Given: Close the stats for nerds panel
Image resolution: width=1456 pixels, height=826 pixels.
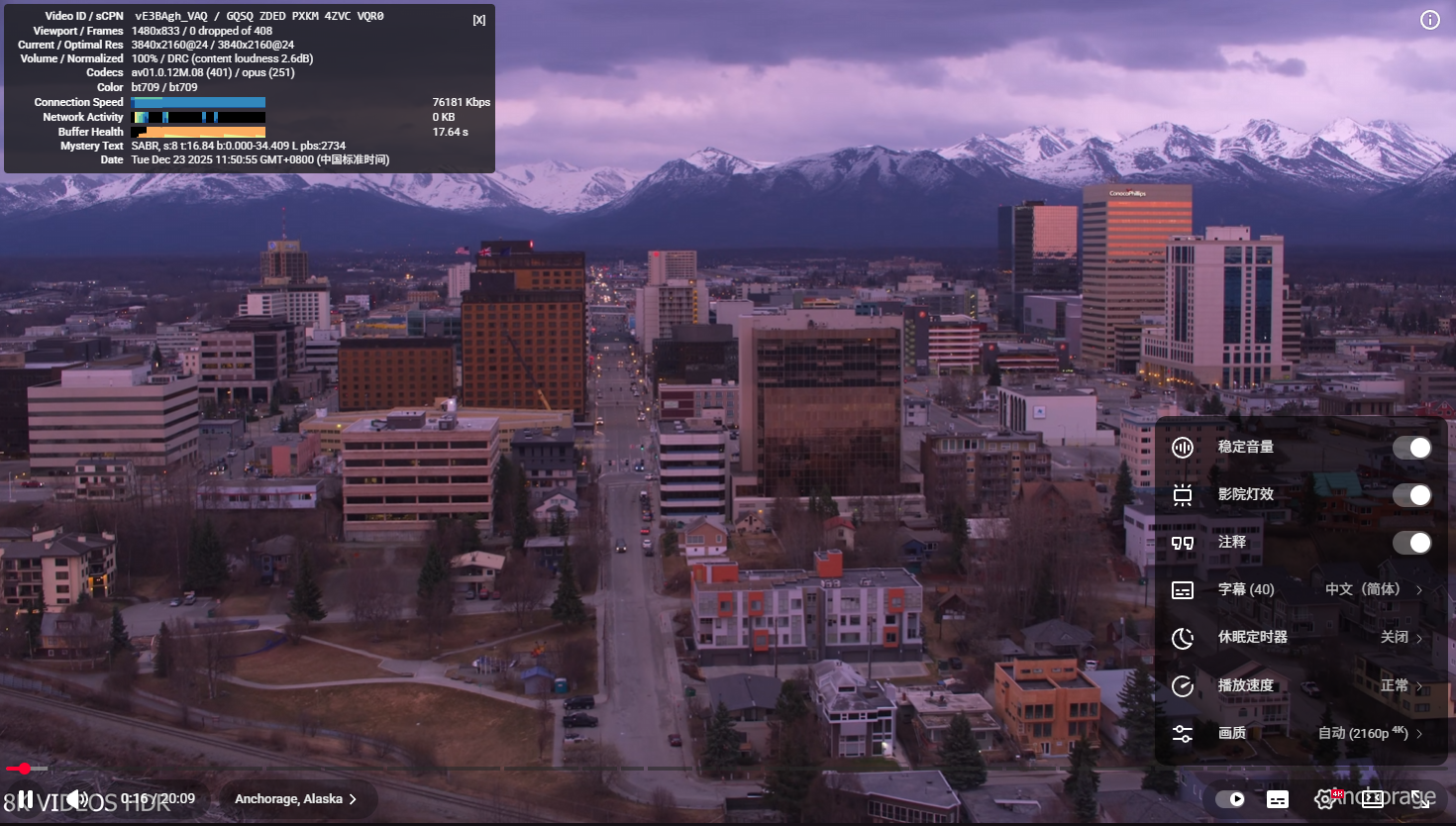Looking at the screenshot, I should [478, 20].
